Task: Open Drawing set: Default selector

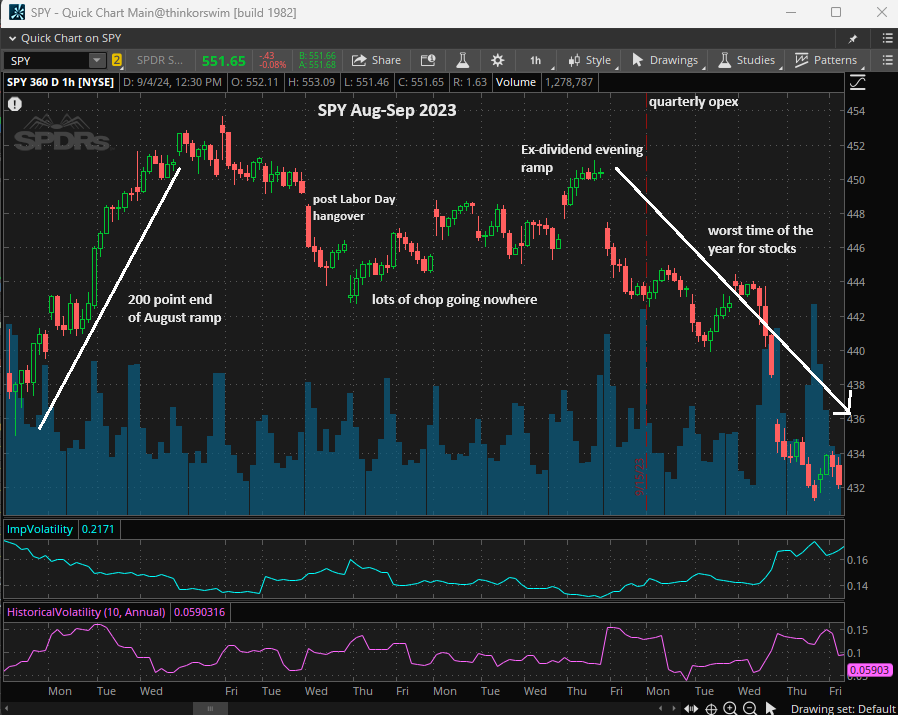Action: (x=843, y=709)
